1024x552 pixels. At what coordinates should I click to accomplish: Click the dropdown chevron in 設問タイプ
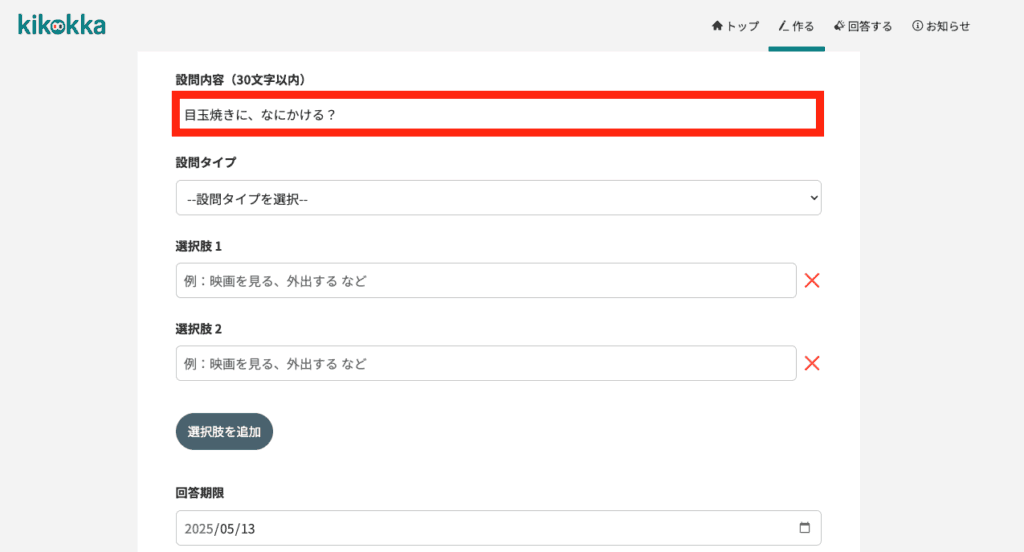tap(814, 198)
